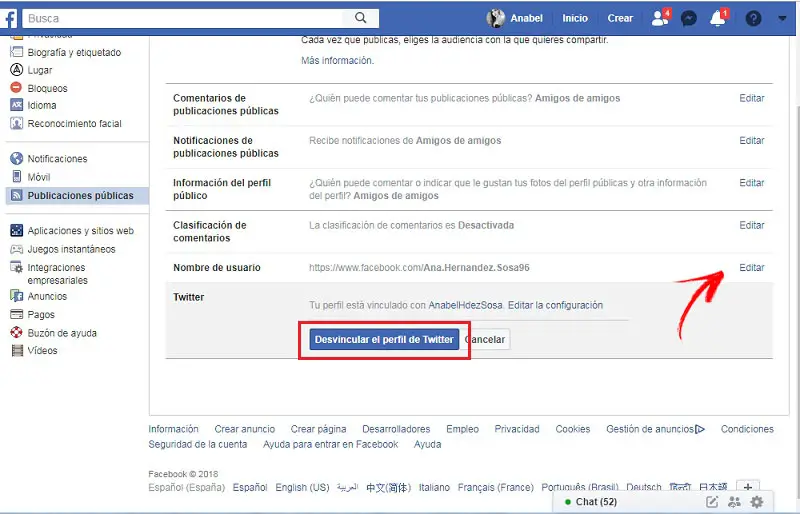Click the AdChoices triangle icon
Screen dimensions: 800x514
click(700, 429)
